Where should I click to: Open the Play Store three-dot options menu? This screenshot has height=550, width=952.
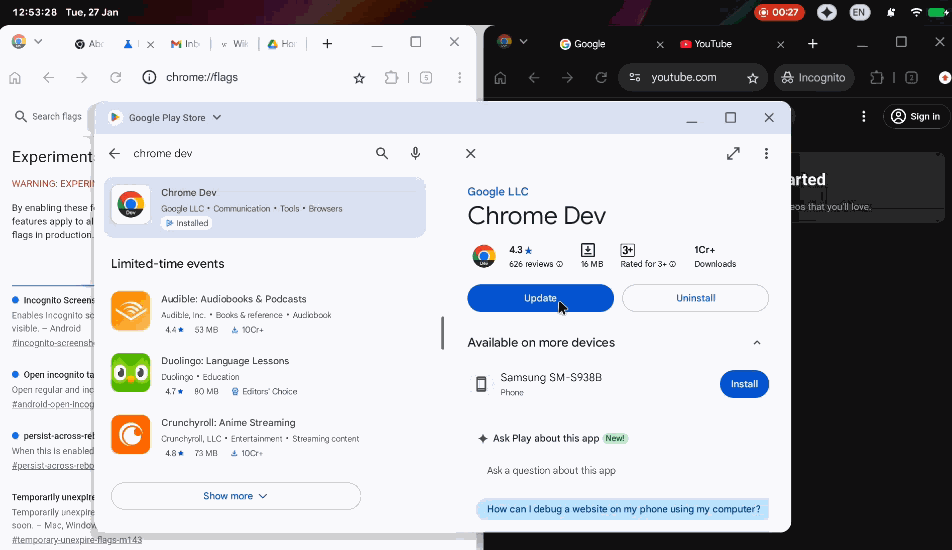[766, 154]
